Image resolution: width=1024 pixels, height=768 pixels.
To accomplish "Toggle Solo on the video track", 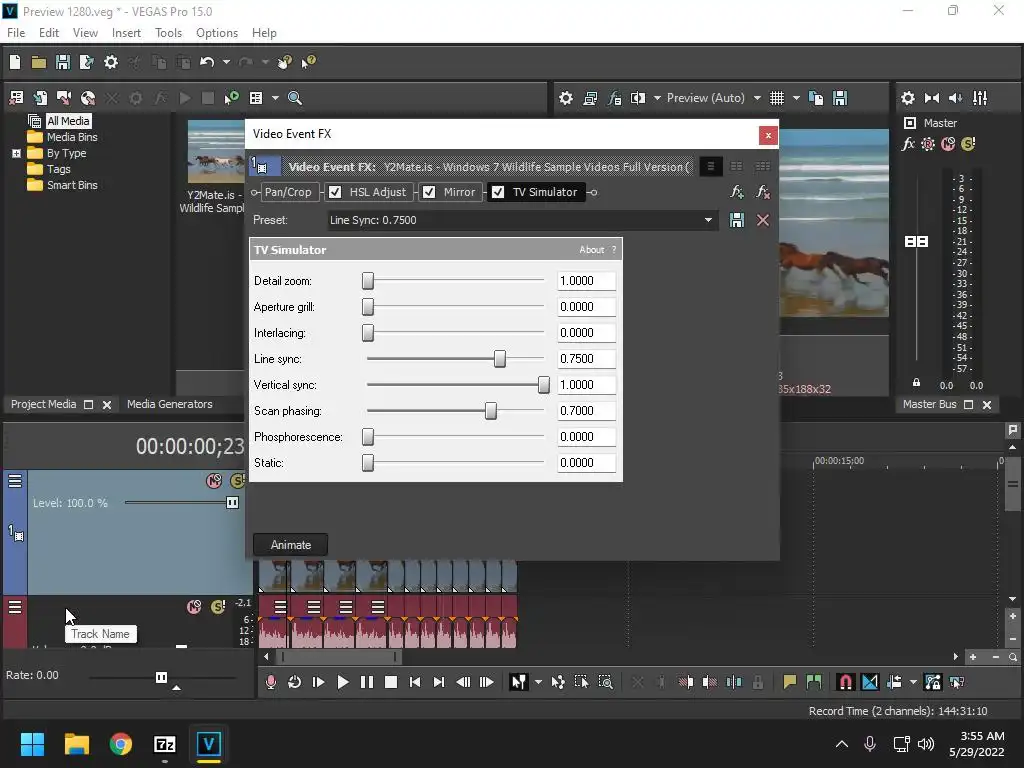I will [x=237, y=481].
